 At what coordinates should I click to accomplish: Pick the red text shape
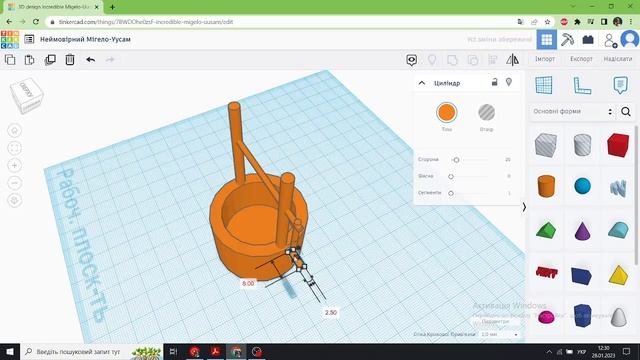tap(547, 272)
